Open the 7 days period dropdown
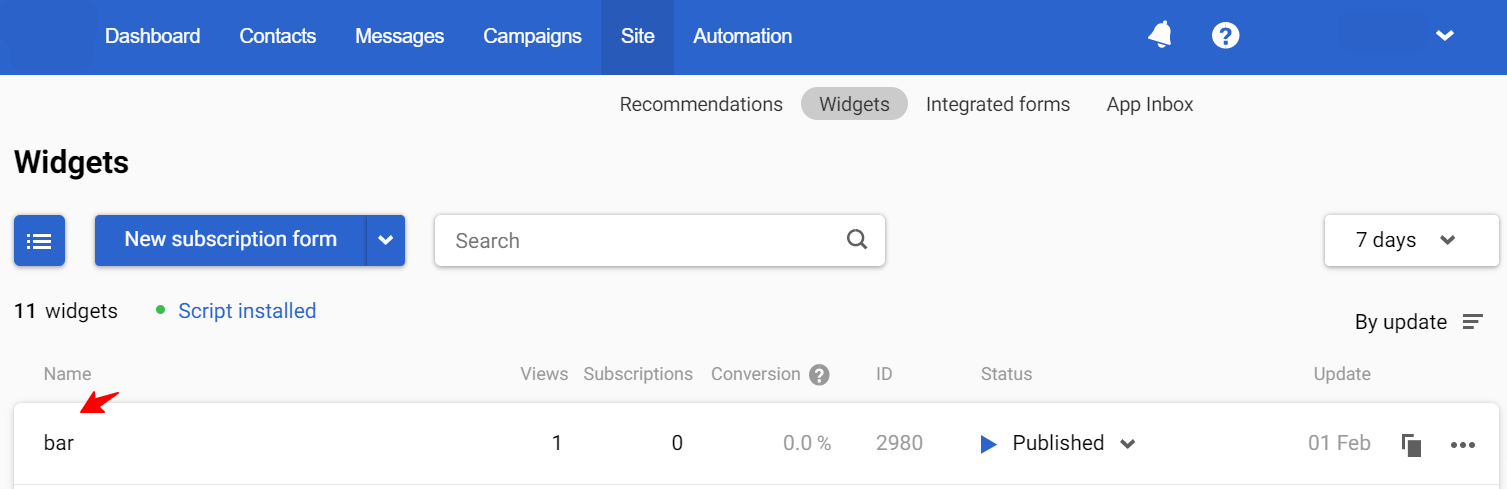The height and width of the screenshot is (489, 1507). pos(1410,240)
